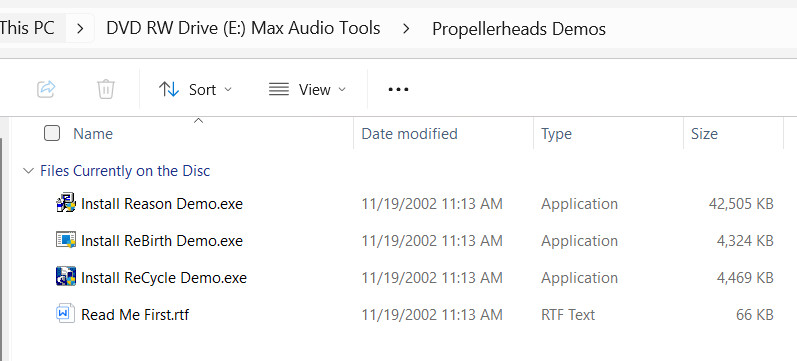Select the Install ReBirth Demo.exe icon
Screen dimensions: 797x361
[x=66, y=240]
